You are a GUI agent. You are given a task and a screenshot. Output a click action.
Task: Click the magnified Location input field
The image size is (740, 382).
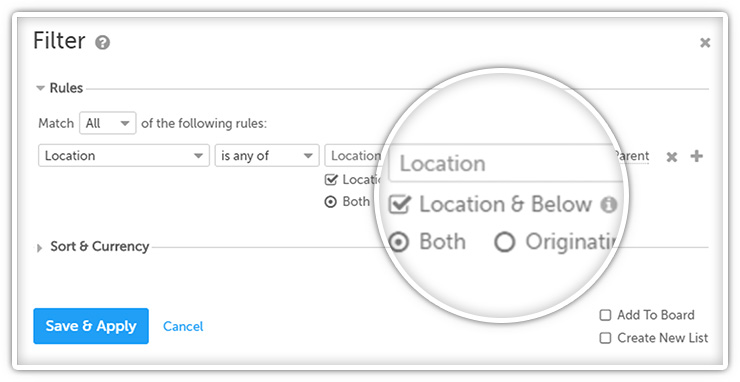pos(505,163)
